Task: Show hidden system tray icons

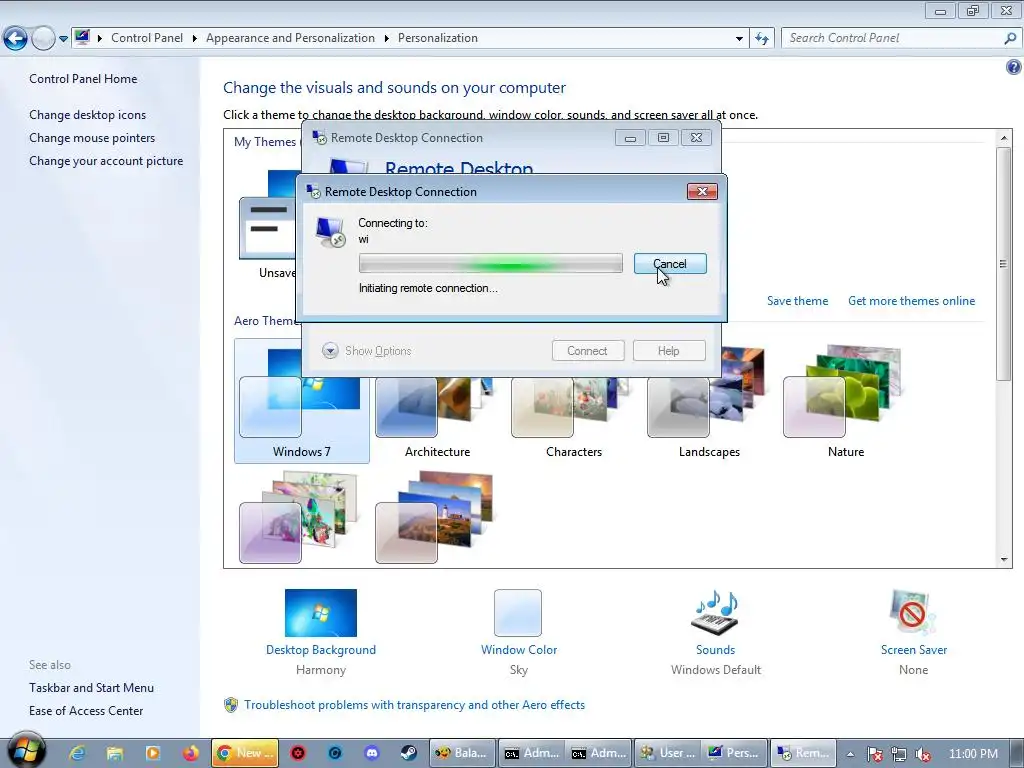Action: click(x=850, y=754)
